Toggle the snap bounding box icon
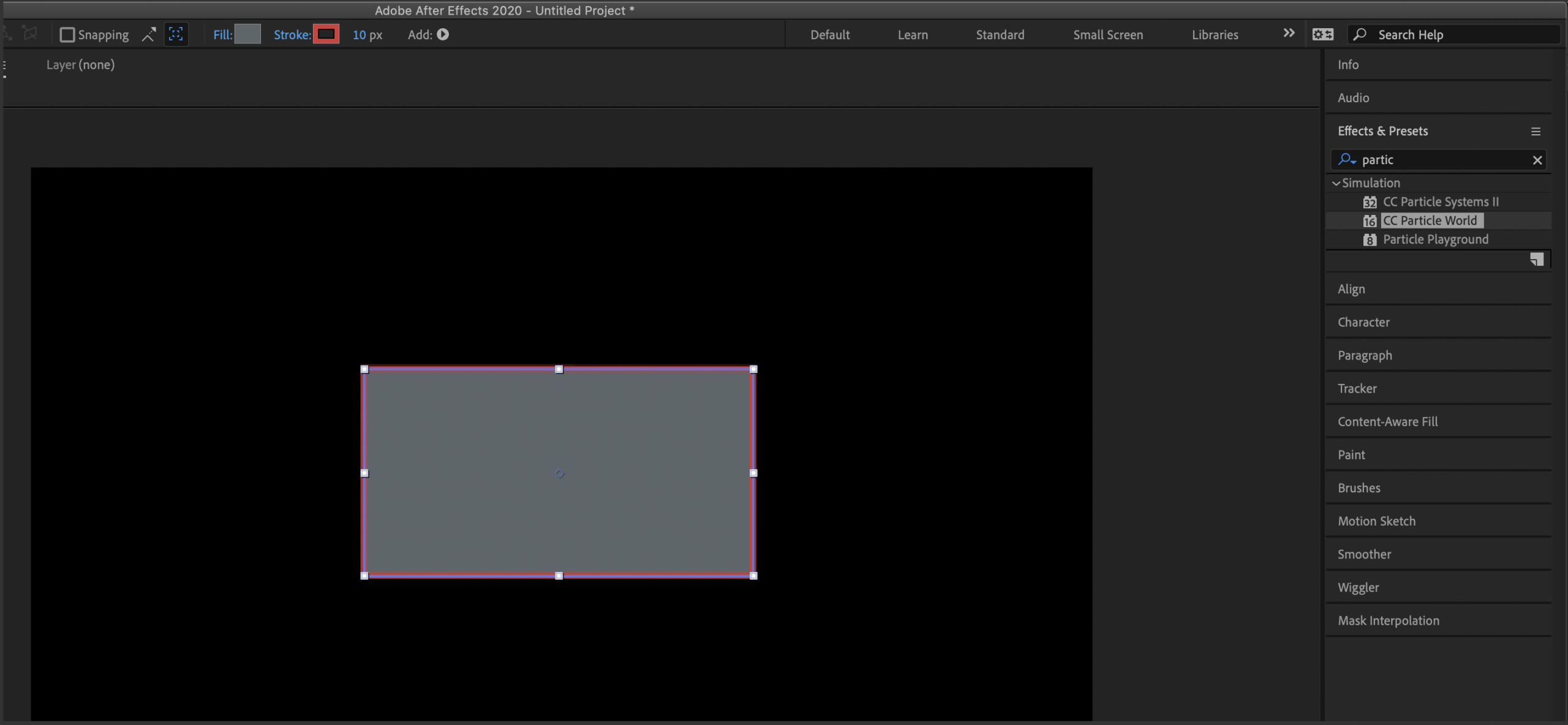Image resolution: width=1568 pixels, height=725 pixels. (x=176, y=35)
